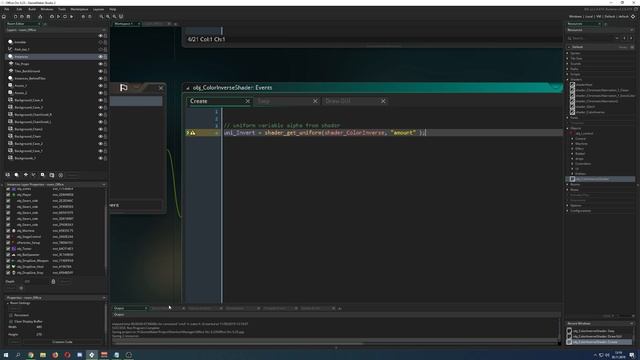Collapse the Room Settings section

(x=7, y=303)
